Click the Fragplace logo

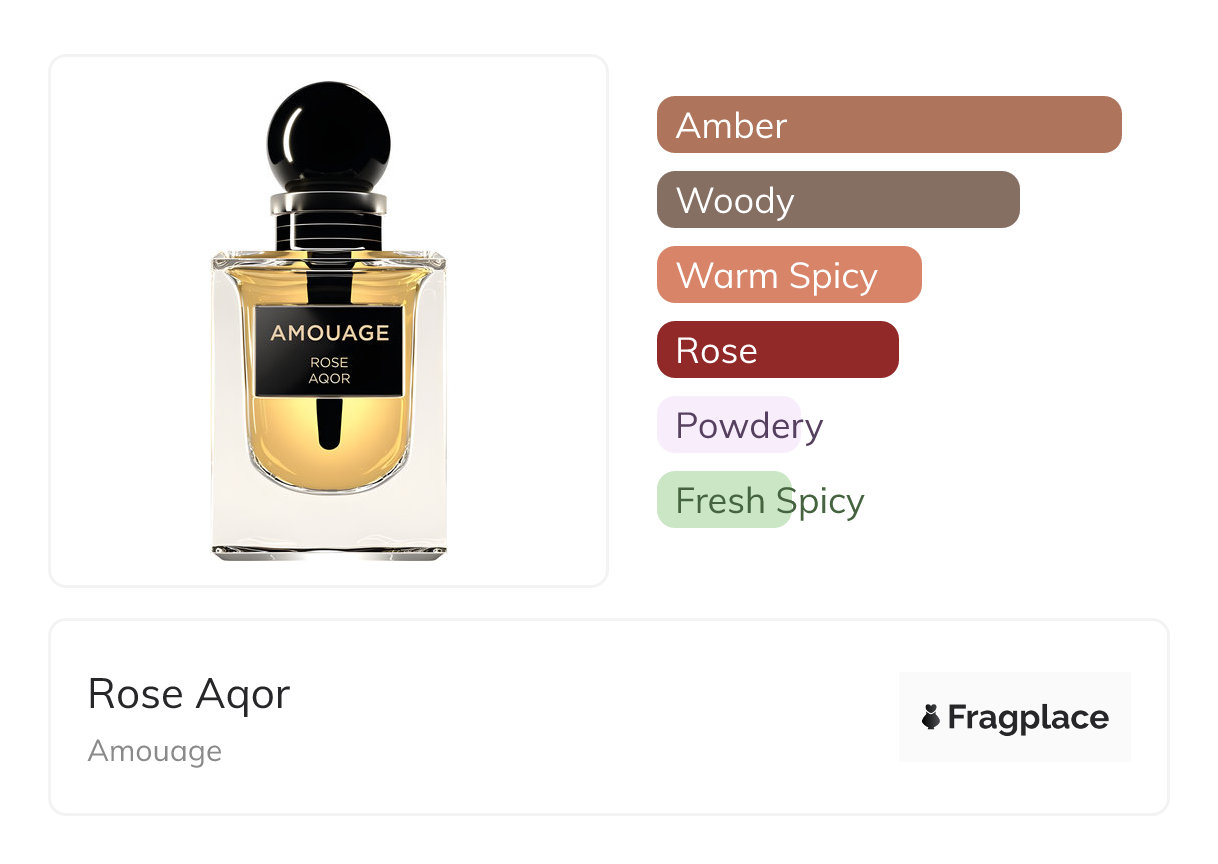click(1015, 717)
